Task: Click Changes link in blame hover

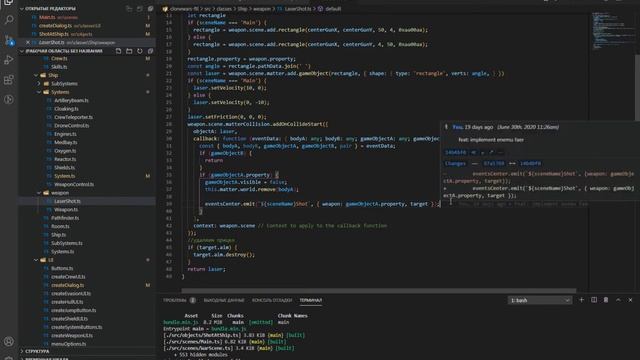Action: point(455,163)
